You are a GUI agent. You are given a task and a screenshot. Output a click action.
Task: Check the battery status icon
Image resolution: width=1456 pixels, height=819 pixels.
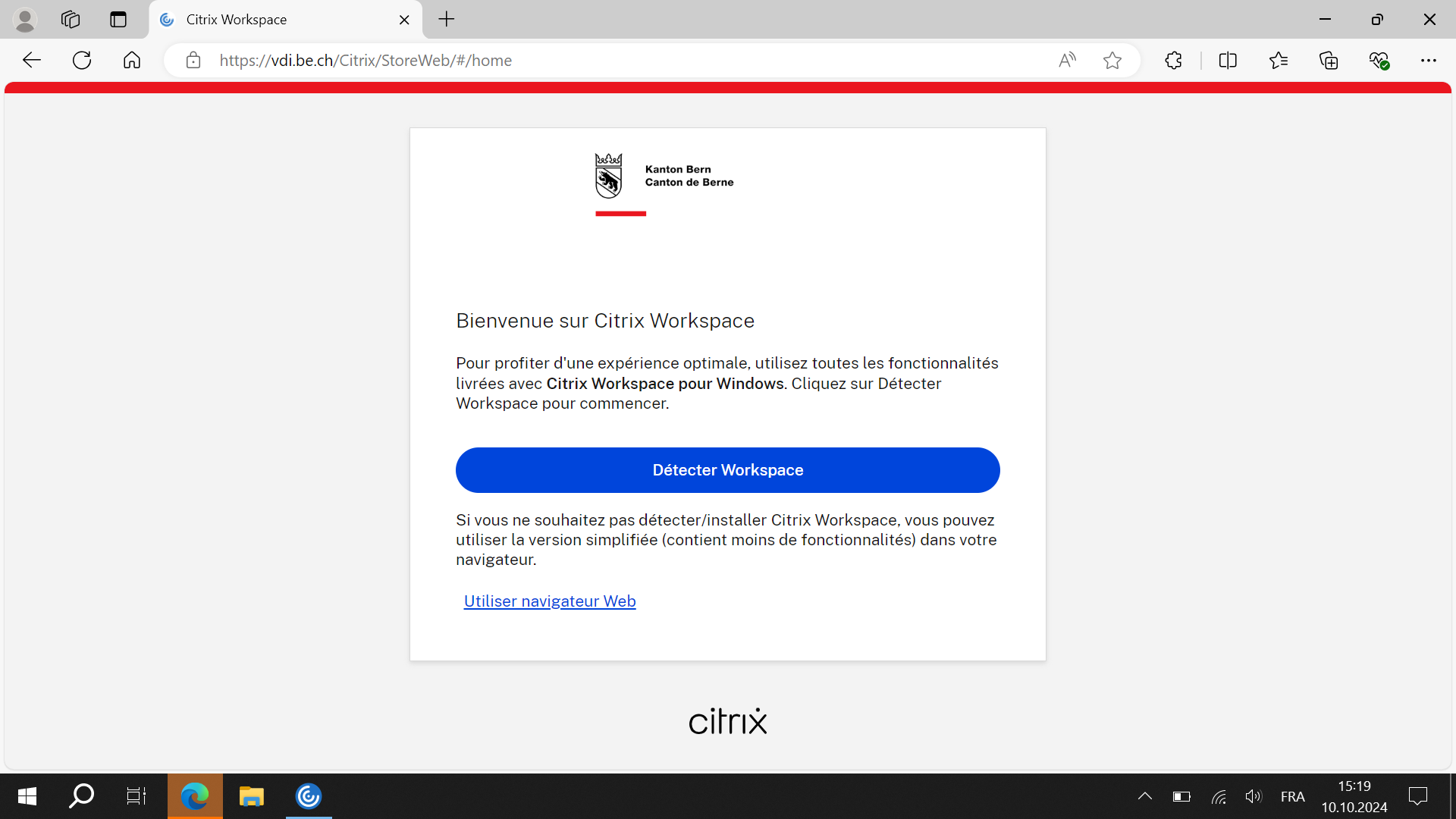pos(1181,796)
